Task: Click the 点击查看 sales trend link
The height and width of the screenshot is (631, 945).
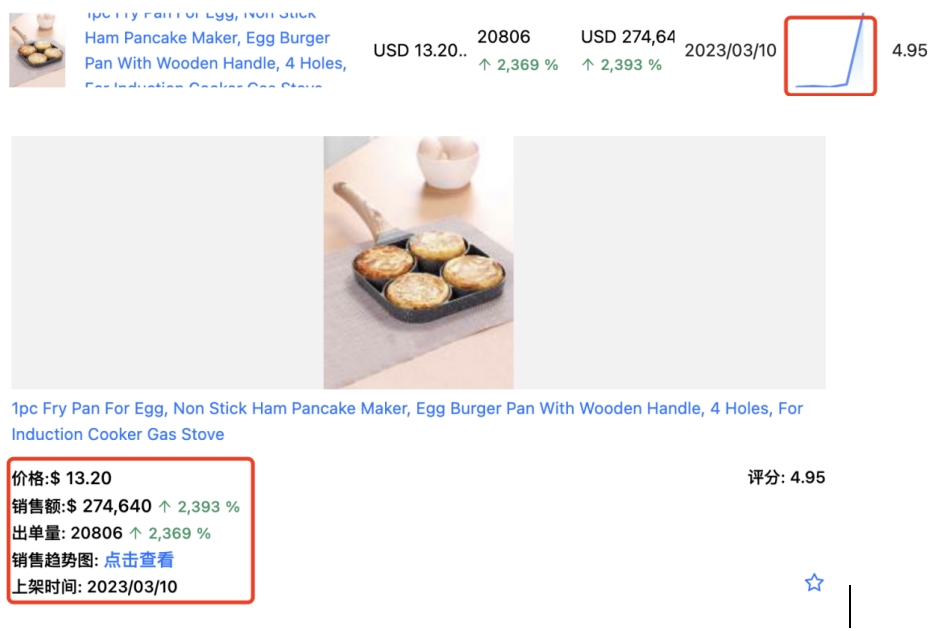Action: click(x=139, y=560)
